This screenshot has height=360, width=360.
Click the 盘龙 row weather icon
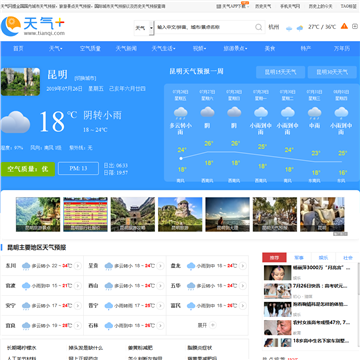point(191,266)
